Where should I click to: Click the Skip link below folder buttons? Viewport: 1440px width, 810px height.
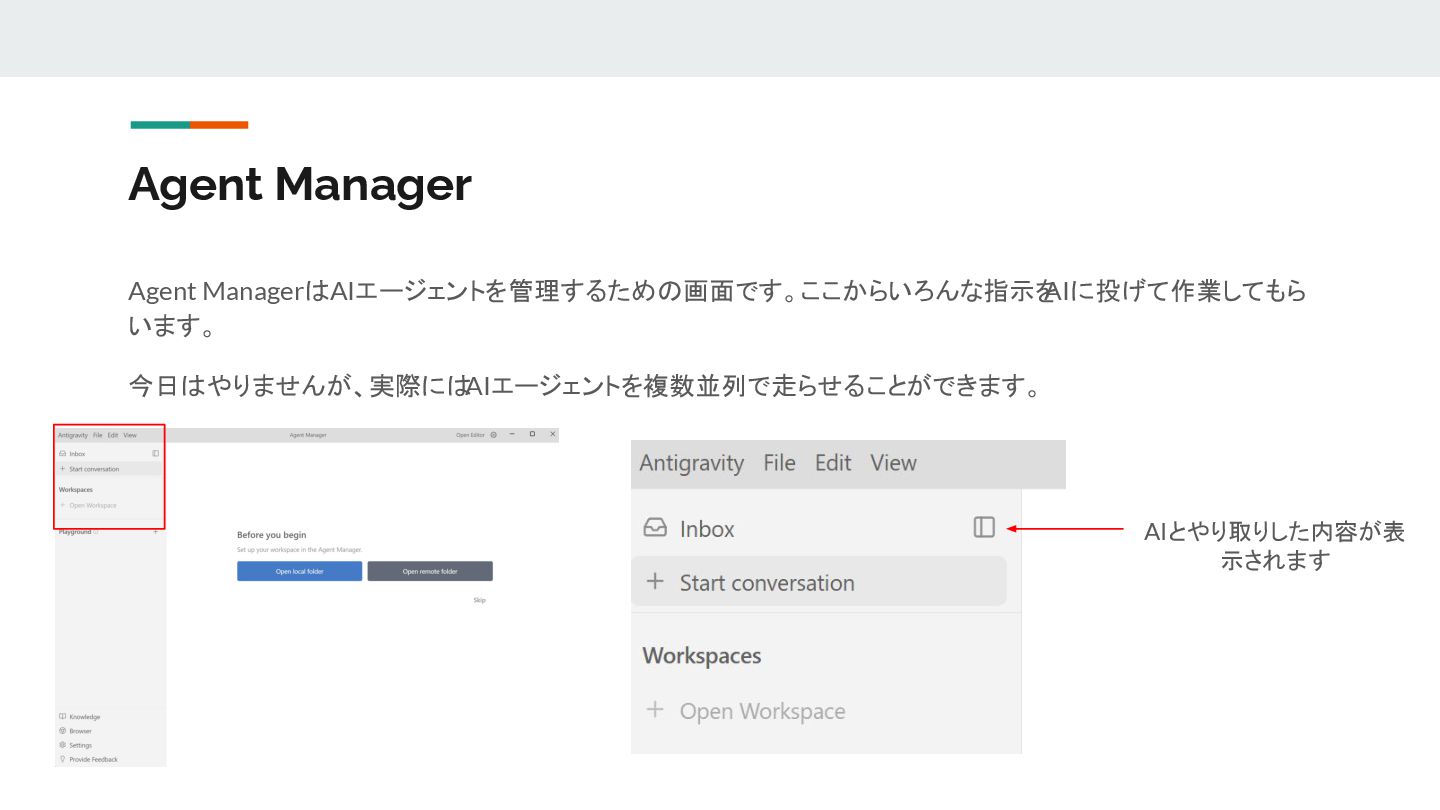click(x=479, y=600)
